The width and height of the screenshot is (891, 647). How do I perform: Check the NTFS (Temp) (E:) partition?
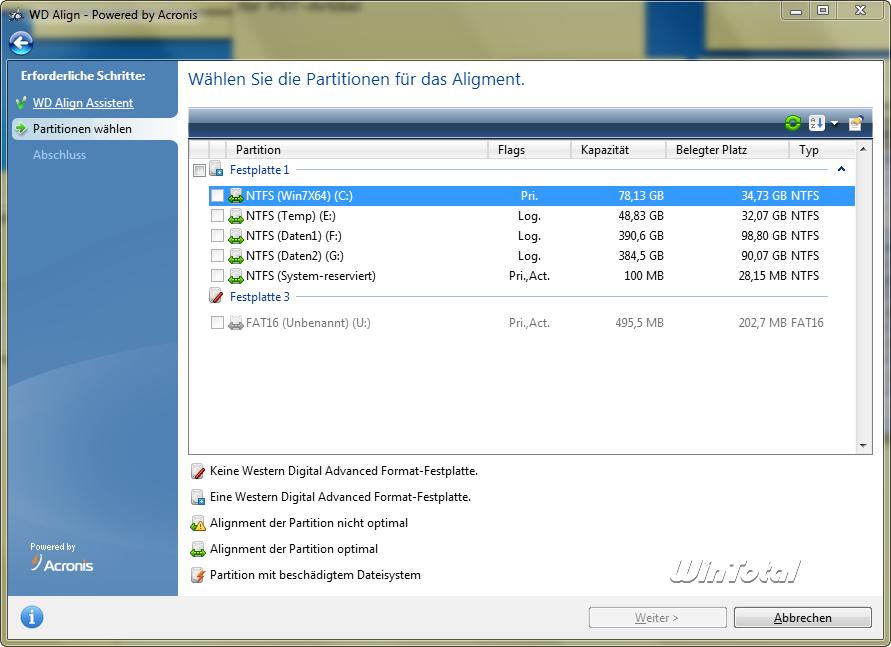pos(217,216)
